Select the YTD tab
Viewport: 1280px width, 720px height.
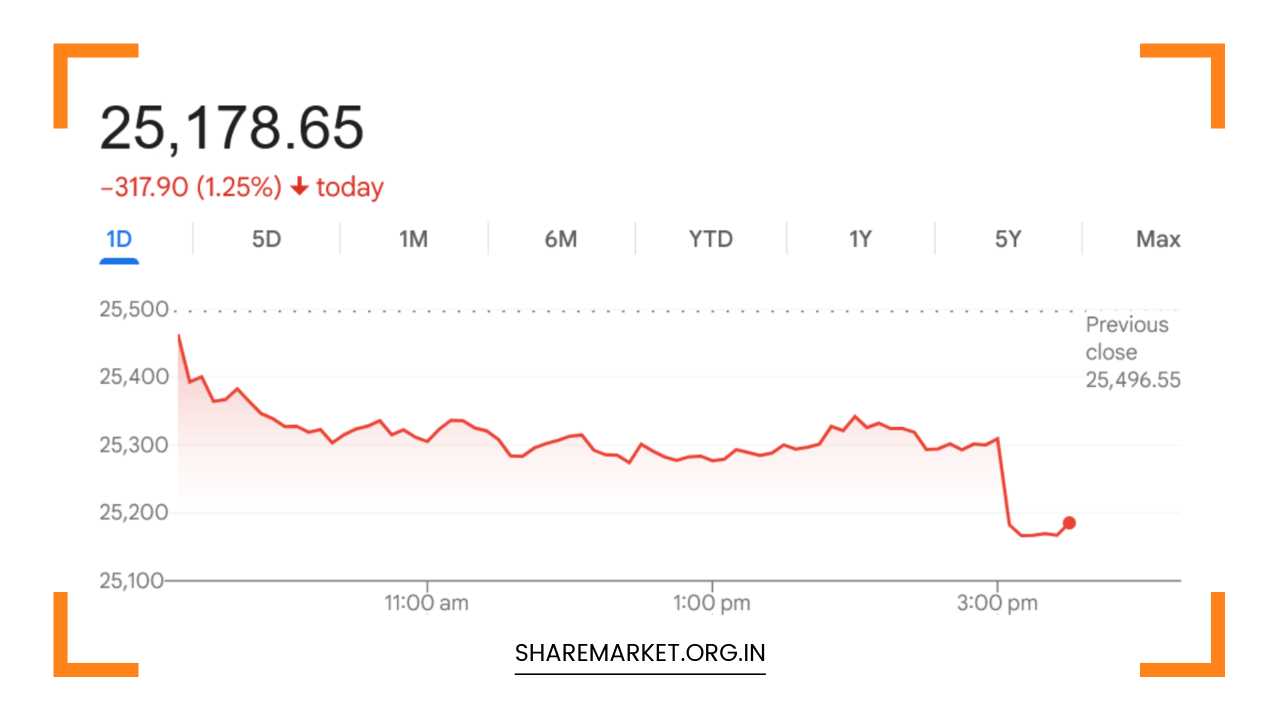710,239
